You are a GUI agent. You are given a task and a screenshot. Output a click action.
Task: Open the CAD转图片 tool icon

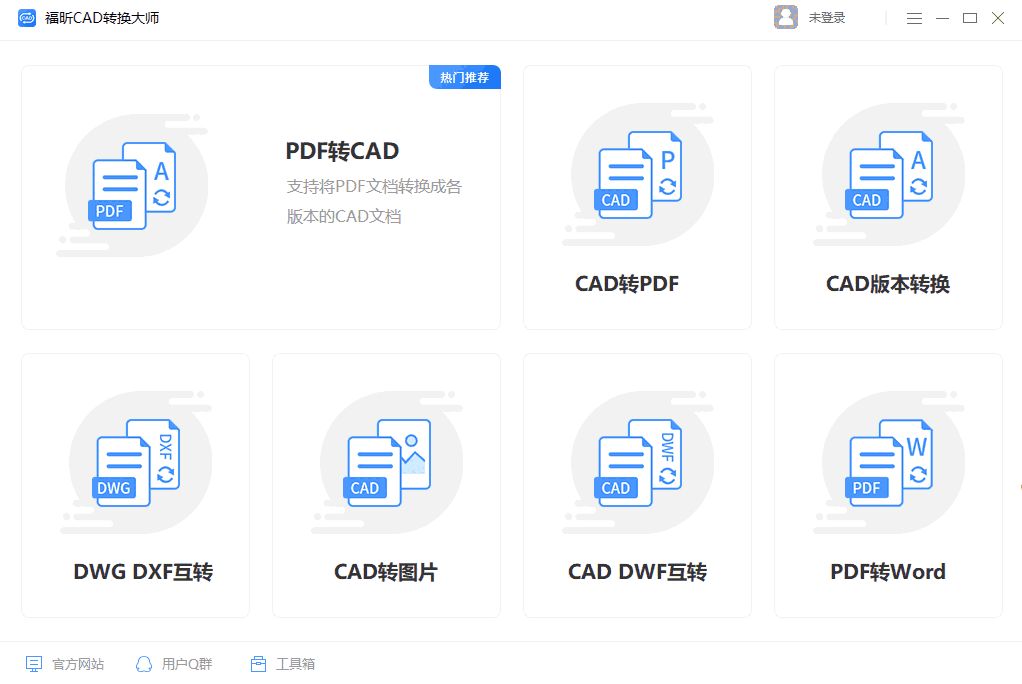pyautogui.click(x=386, y=462)
